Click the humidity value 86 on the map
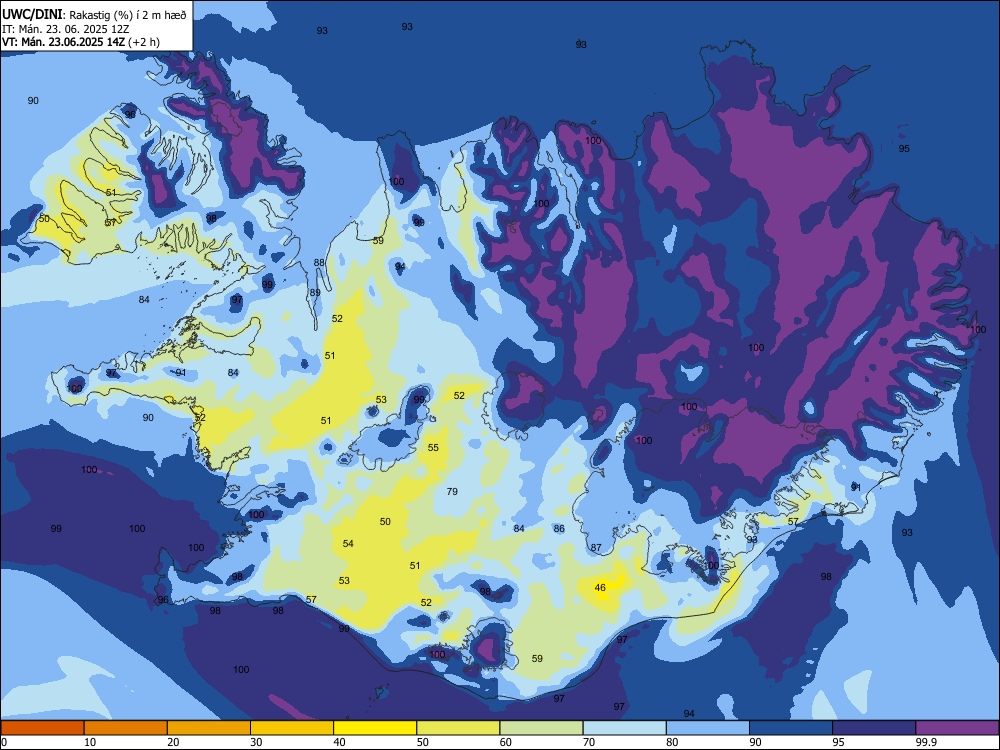The height and width of the screenshot is (750, 1000). tap(559, 529)
